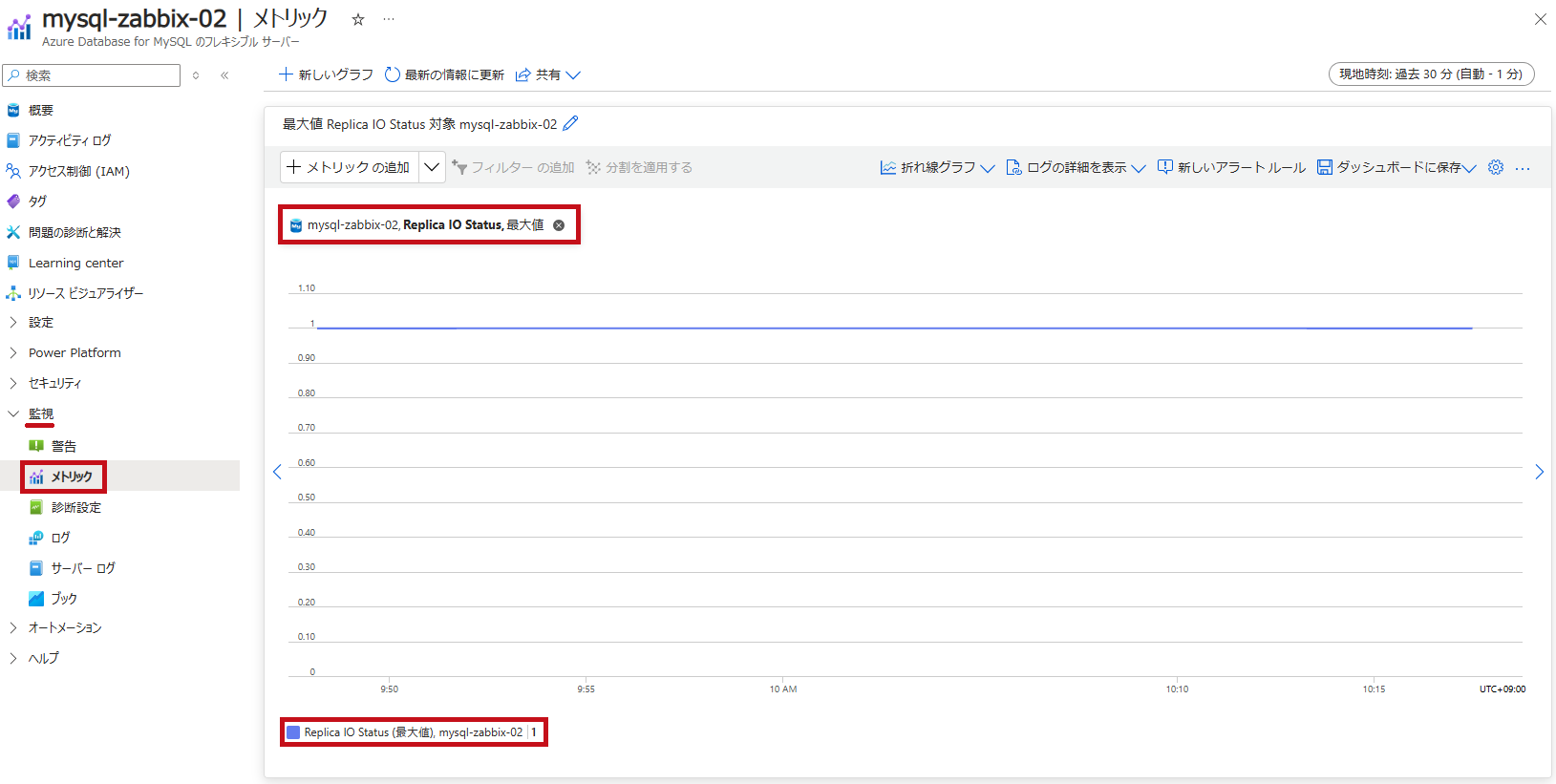Pan the chart time range backward
Viewport: 1556px width, 784px height.
[x=277, y=472]
